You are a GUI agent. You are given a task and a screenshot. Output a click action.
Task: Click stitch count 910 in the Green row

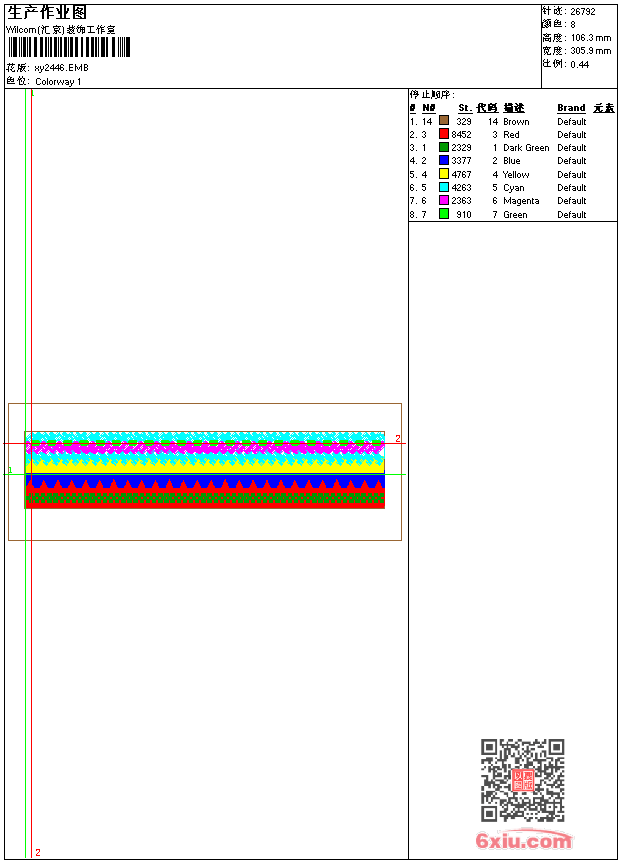tap(464, 214)
